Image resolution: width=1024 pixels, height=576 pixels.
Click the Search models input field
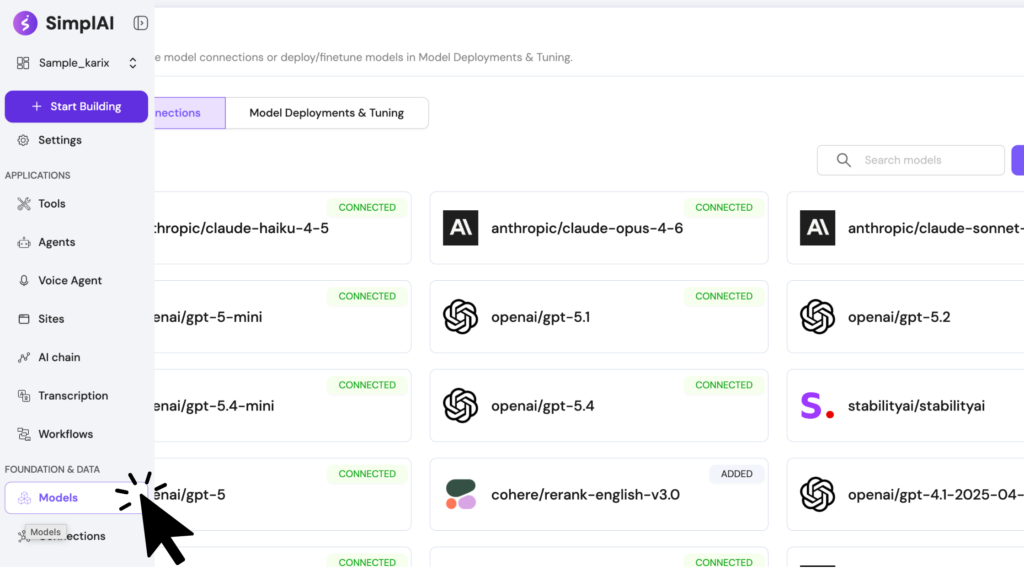pos(910,160)
